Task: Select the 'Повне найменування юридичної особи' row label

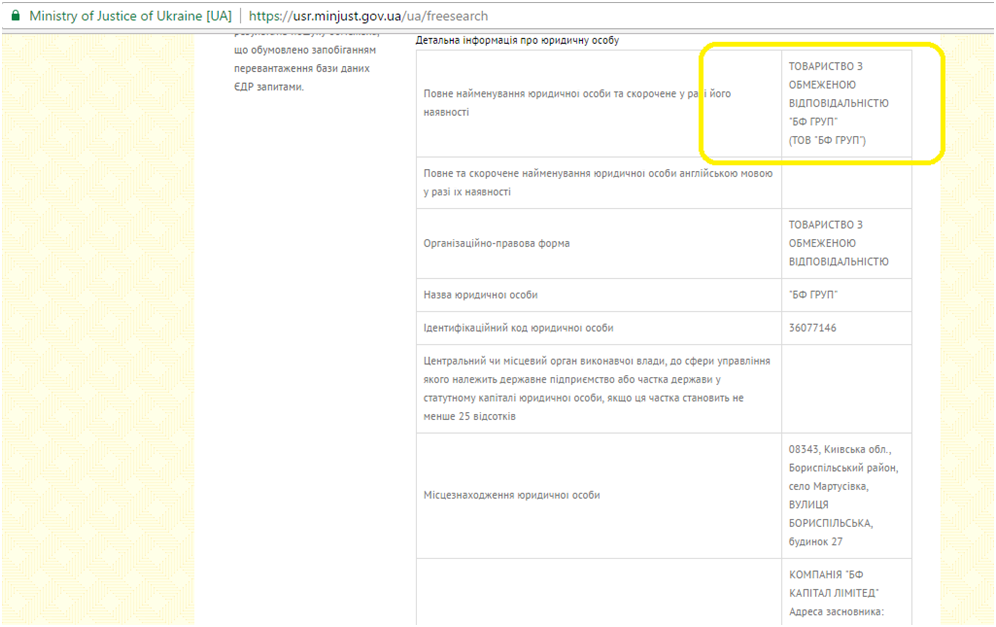Action: [577, 103]
